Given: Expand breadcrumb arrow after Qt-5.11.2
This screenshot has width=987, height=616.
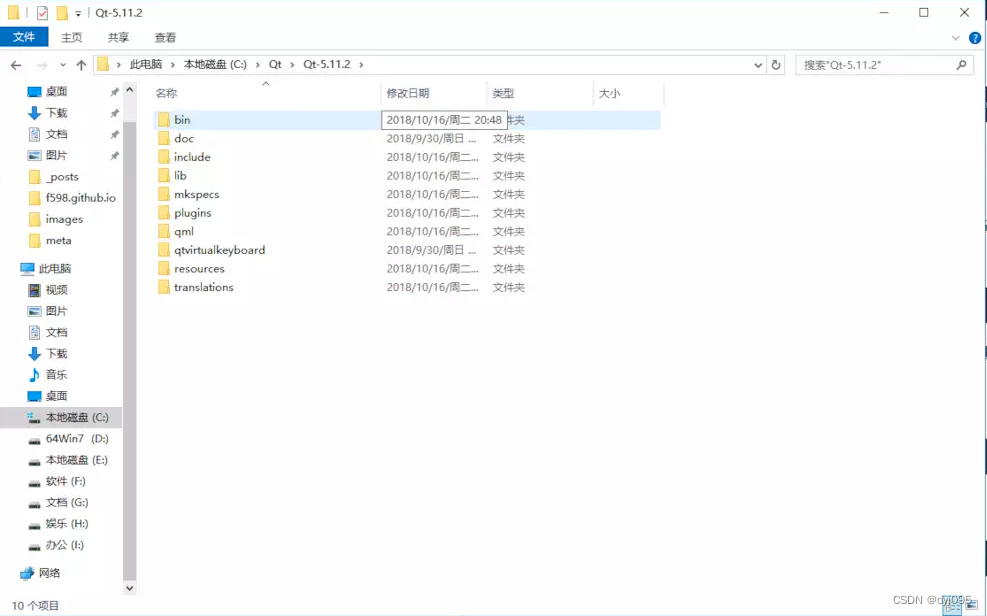Looking at the screenshot, I should click(361, 65).
